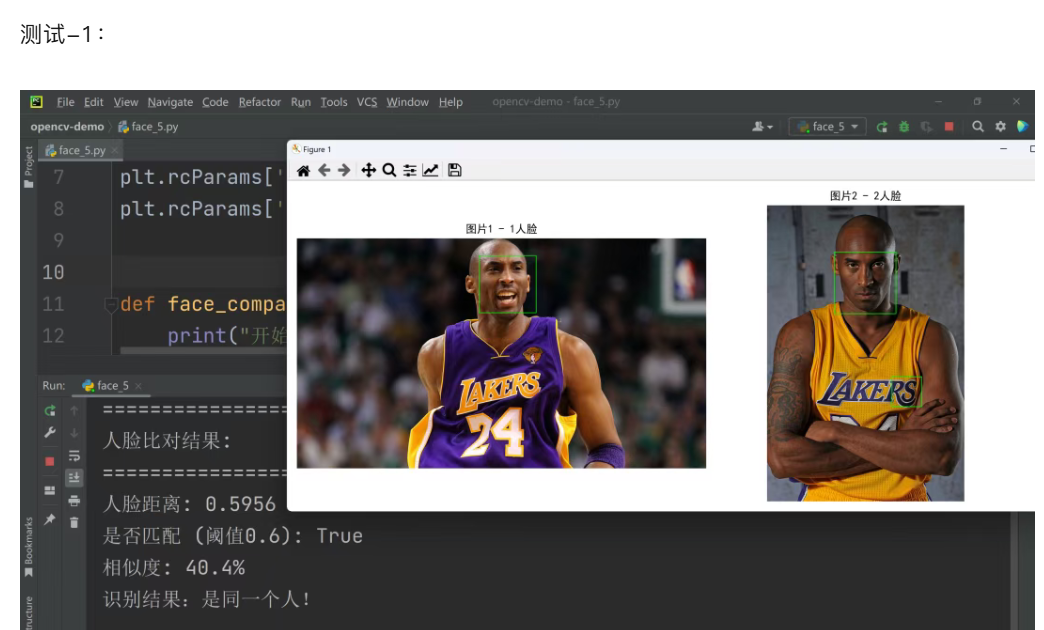Click the restore layout icon in Run panel
The height and width of the screenshot is (630, 1044).
pyautogui.click(x=50, y=491)
